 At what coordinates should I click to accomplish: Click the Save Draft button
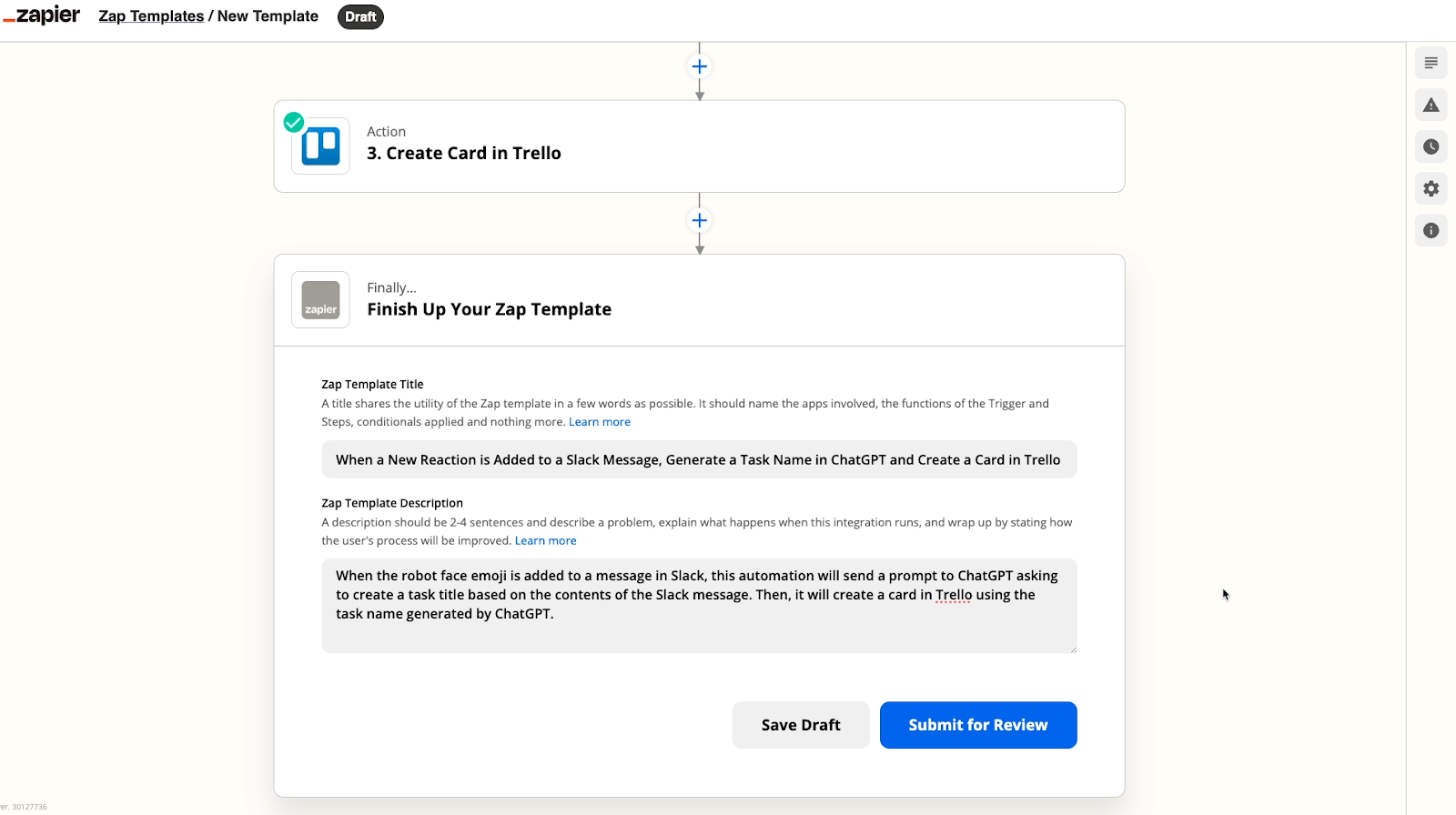801,725
